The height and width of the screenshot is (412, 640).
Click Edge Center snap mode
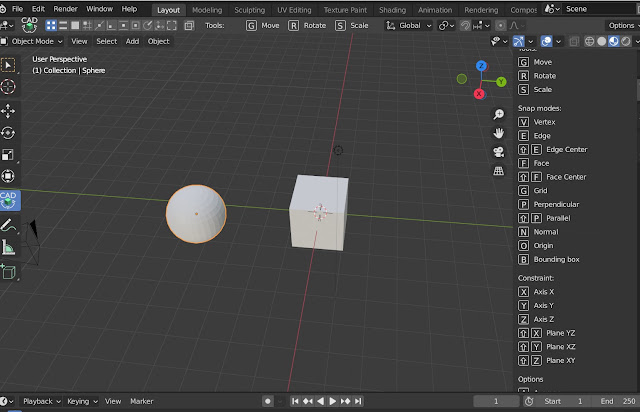[x=553, y=149]
